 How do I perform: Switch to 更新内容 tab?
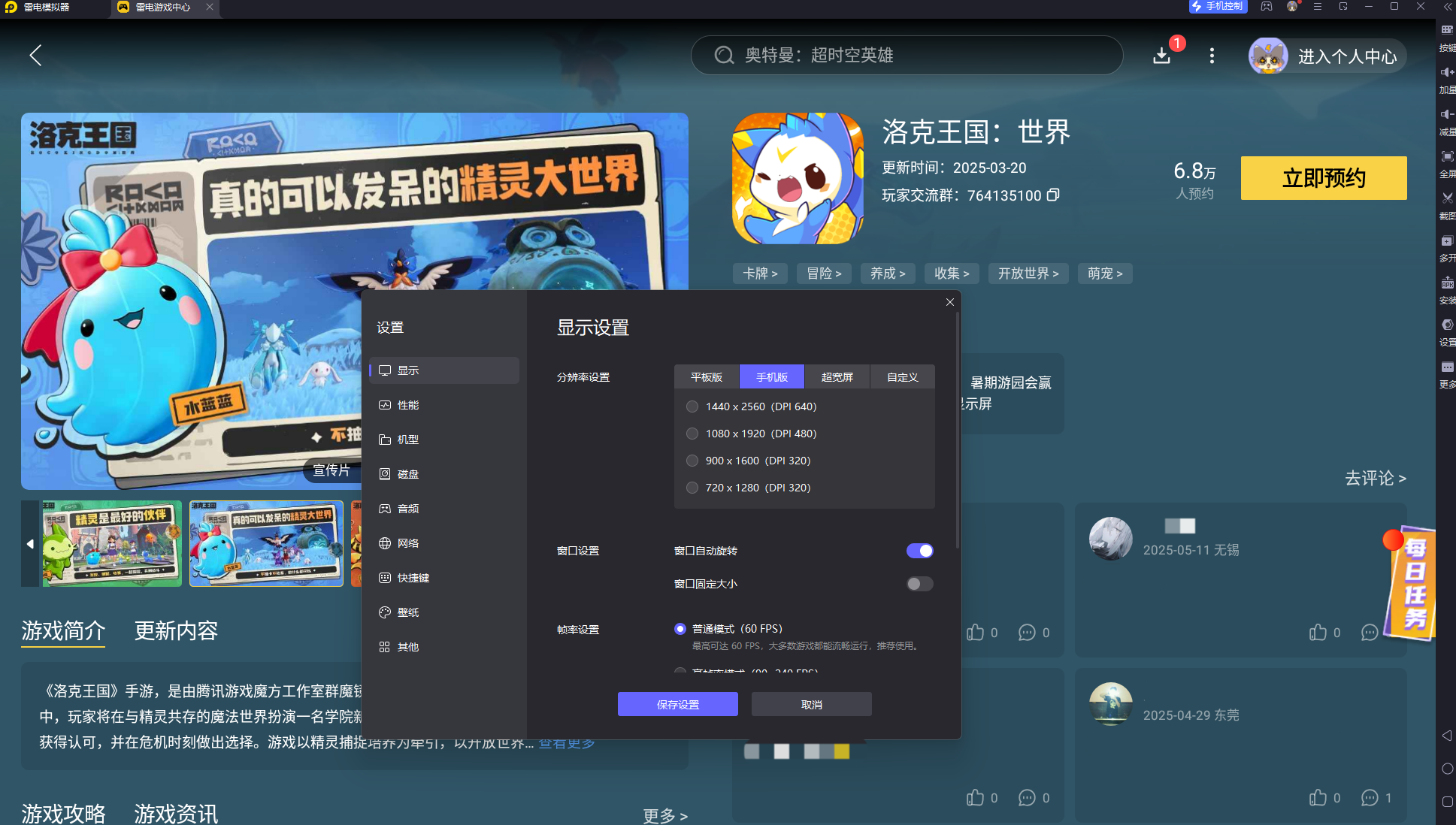[176, 630]
